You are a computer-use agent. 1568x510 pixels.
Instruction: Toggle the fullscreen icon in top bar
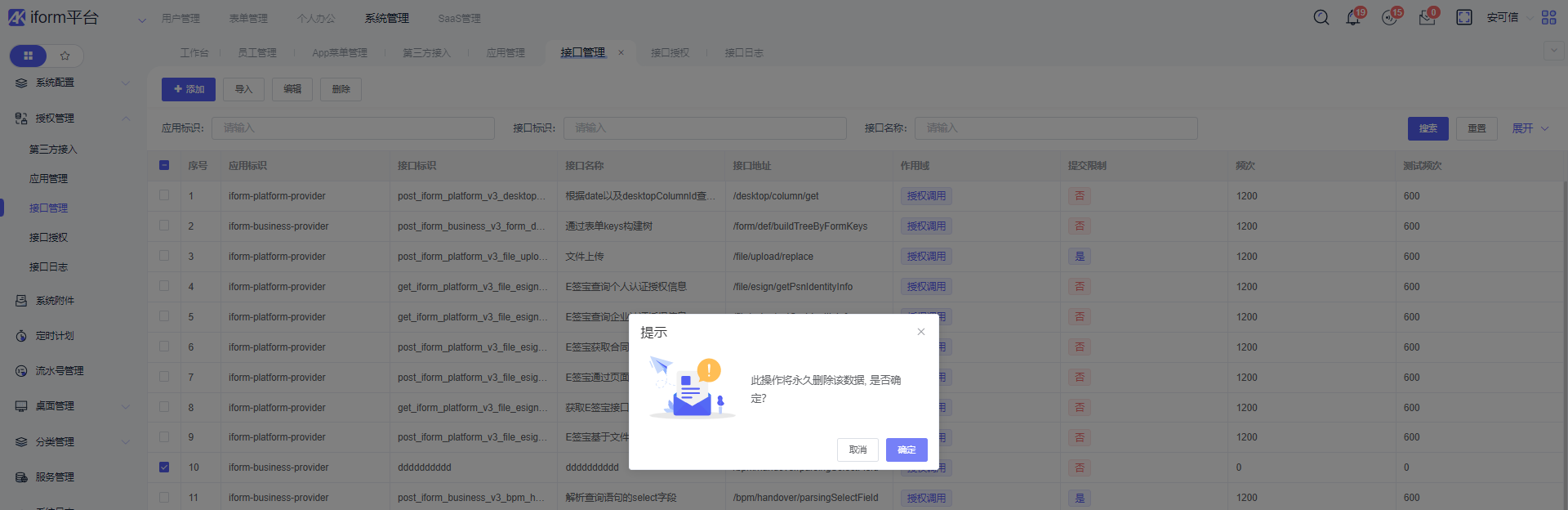[x=1463, y=18]
